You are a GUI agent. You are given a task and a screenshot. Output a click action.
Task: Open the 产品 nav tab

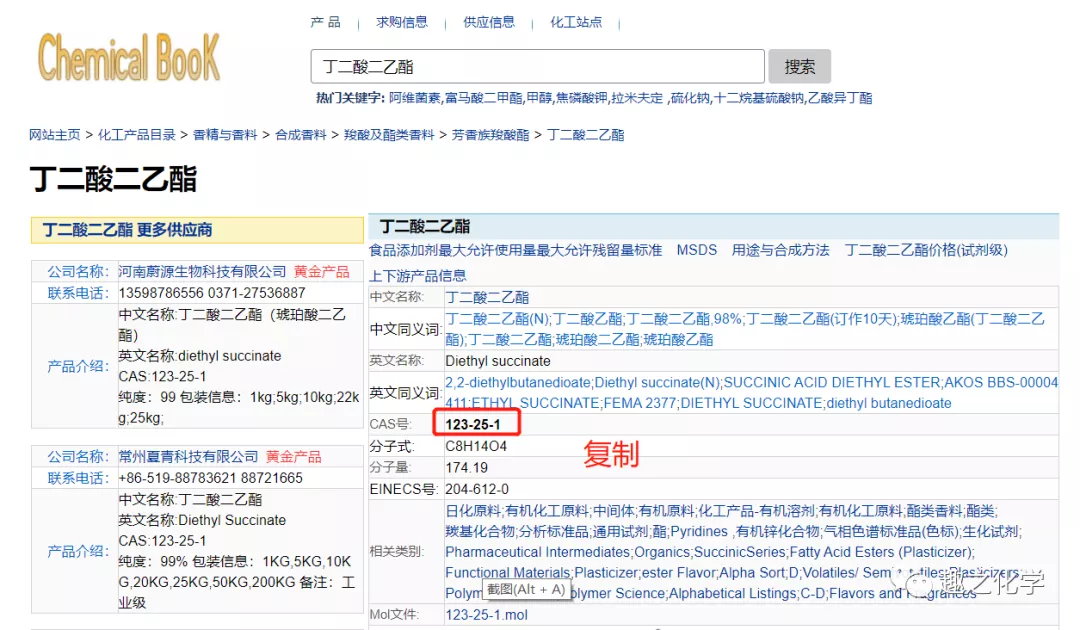point(325,22)
